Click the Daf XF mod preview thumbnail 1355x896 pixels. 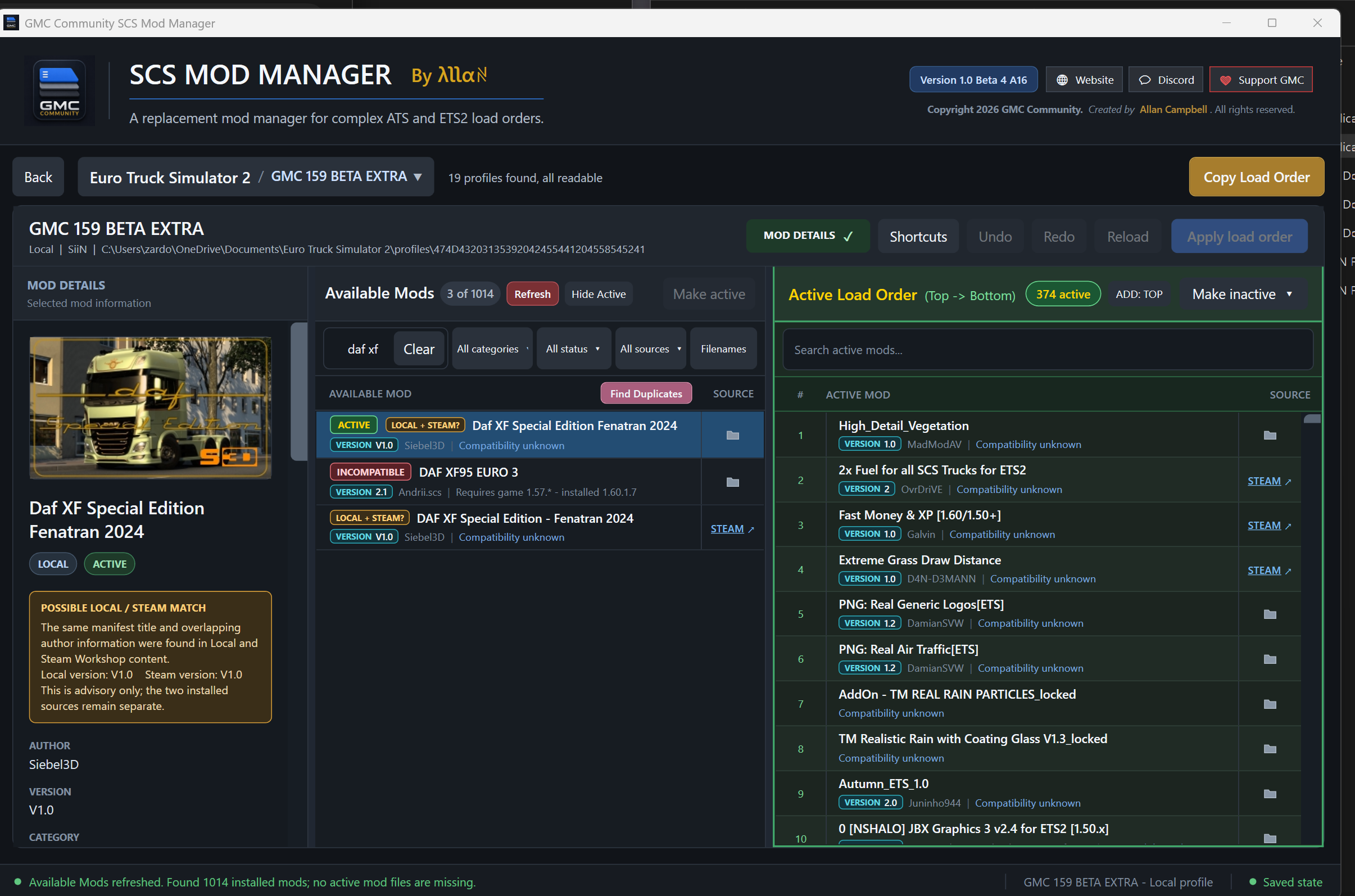(x=150, y=408)
